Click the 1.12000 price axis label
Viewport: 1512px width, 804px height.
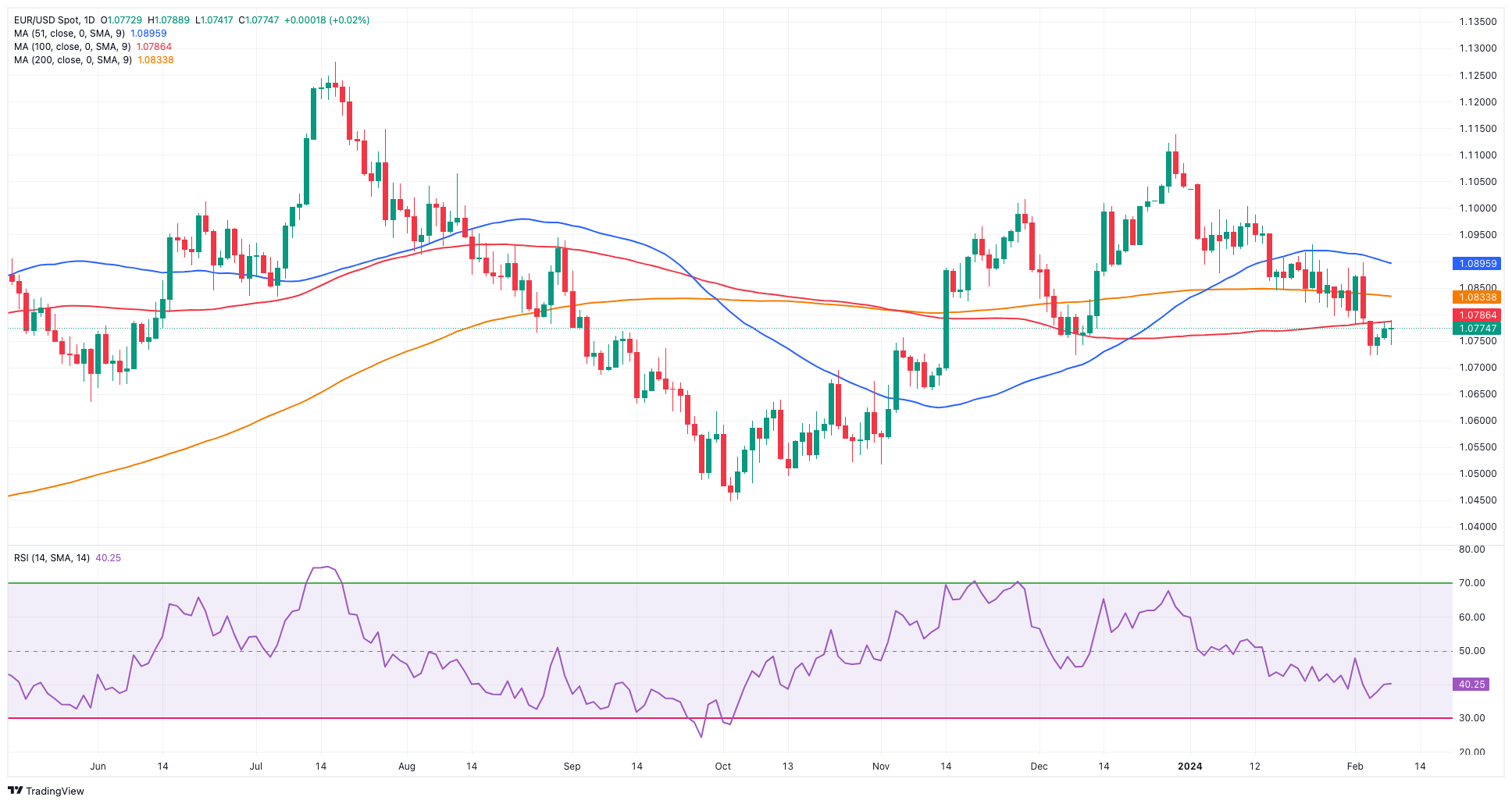click(1478, 102)
